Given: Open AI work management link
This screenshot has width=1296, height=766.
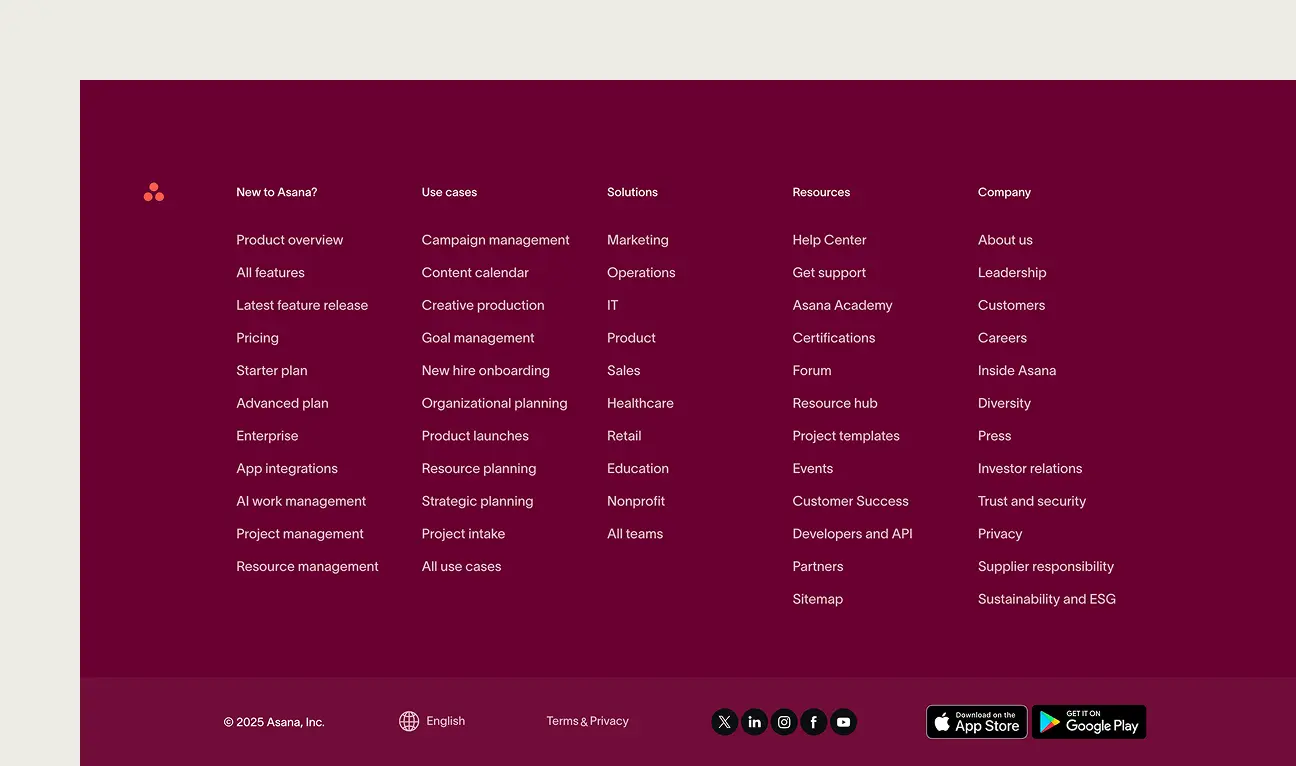Looking at the screenshot, I should (301, 501).
